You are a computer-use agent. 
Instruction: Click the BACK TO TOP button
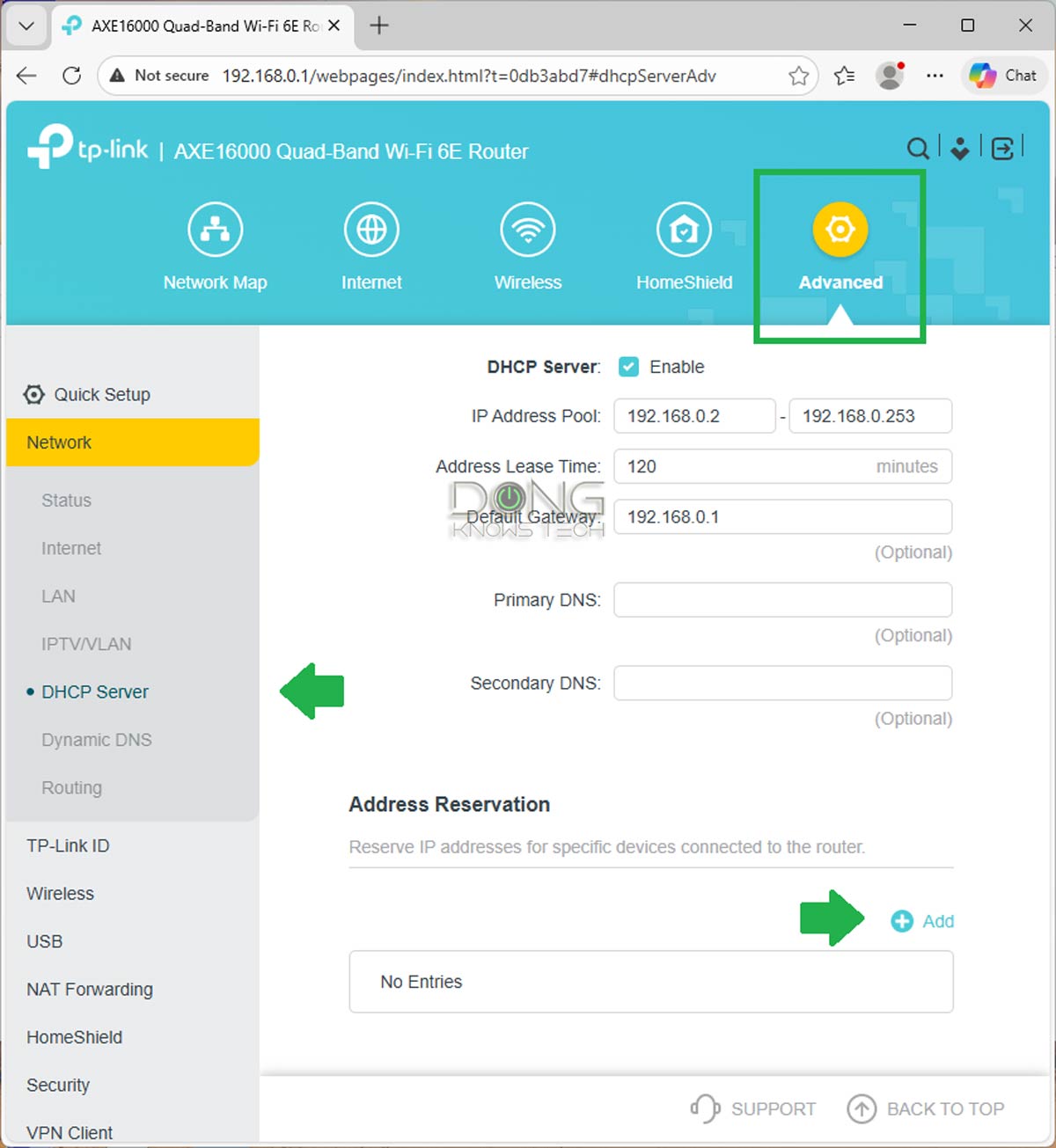(927, 1108)
